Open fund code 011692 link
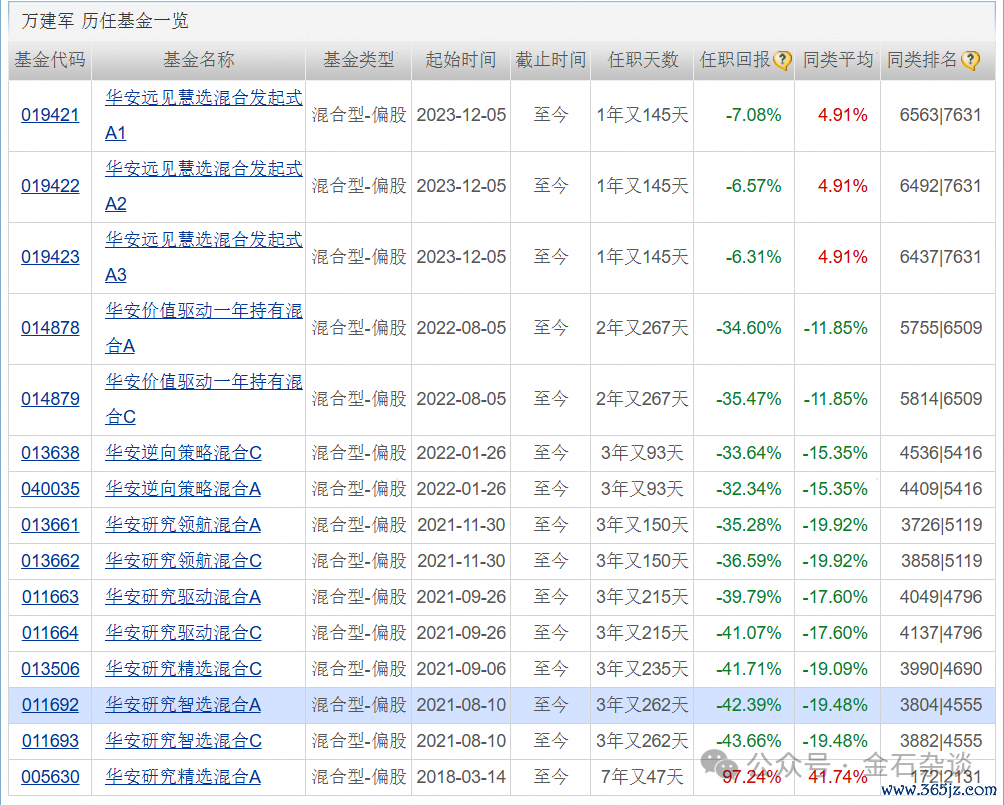The height and width of the screenshot is (805, 1004). (50, 705)
